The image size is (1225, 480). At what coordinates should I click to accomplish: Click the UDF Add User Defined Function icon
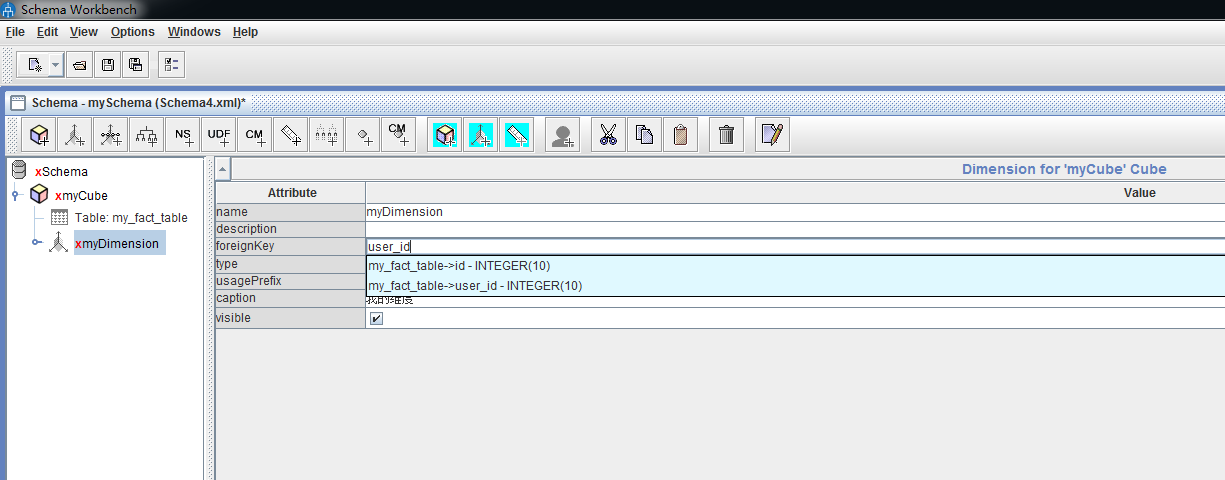click(x=219, y=134)
